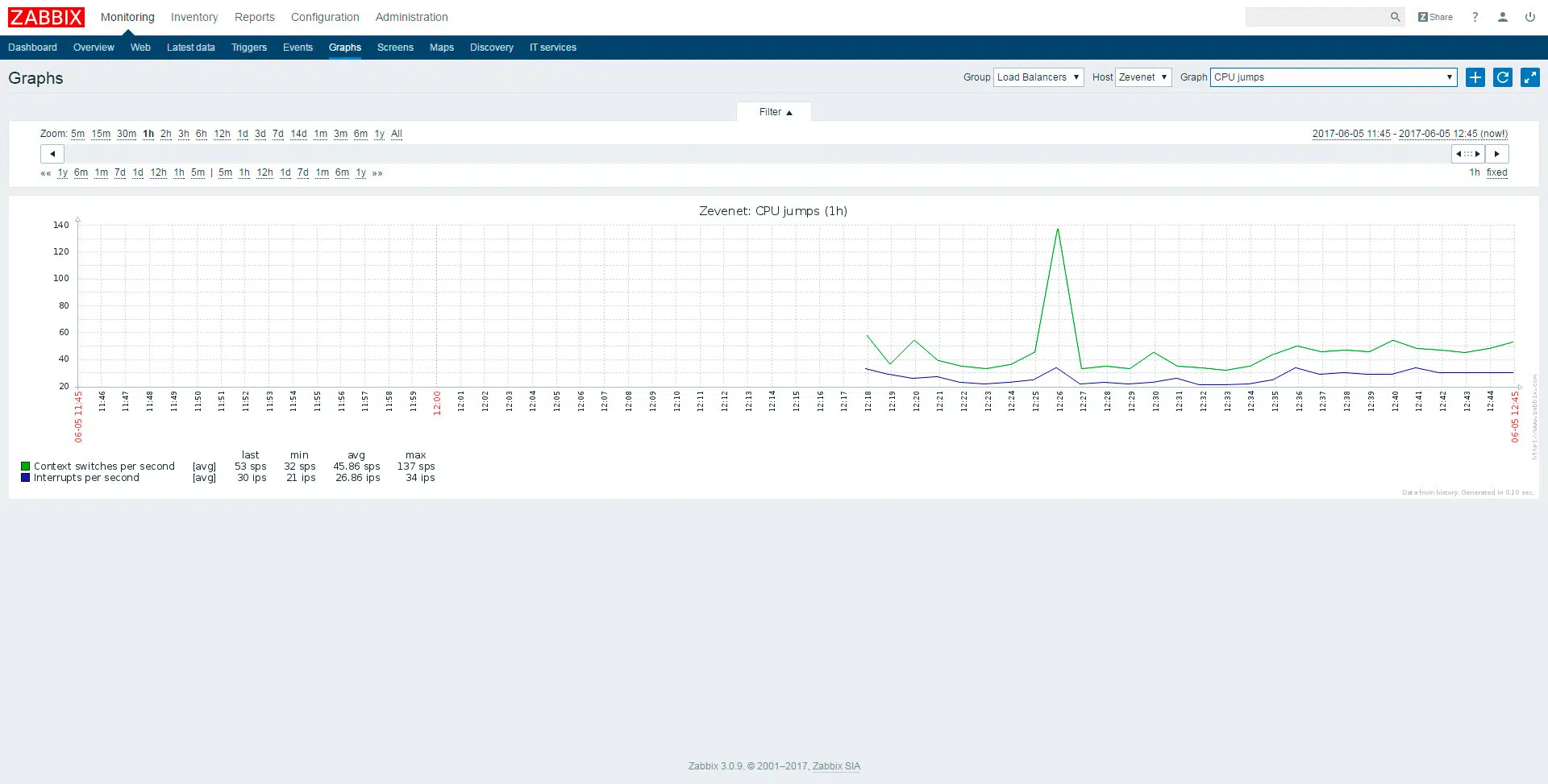The width and height of the screenshot is (1548, 784).
Task: Open the user profile icon
Action: (1502, 17)
